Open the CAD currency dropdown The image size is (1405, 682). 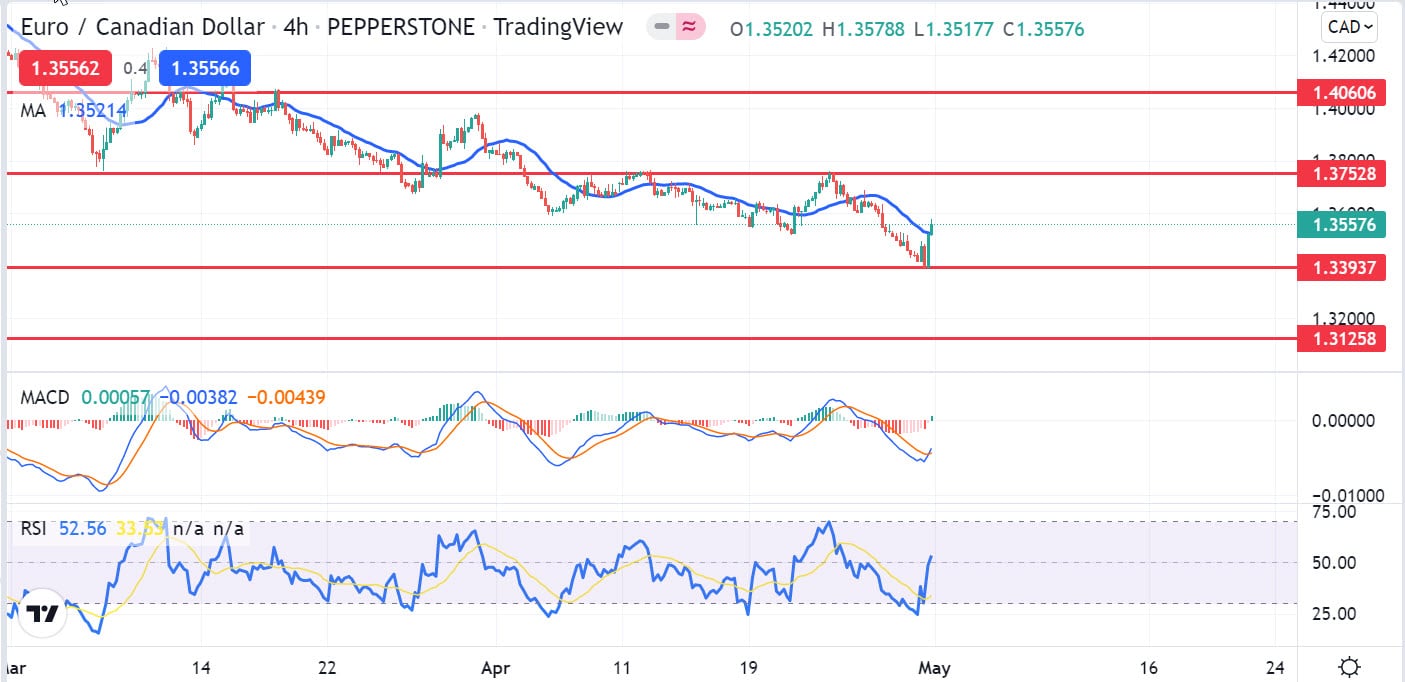(1349, 27)
